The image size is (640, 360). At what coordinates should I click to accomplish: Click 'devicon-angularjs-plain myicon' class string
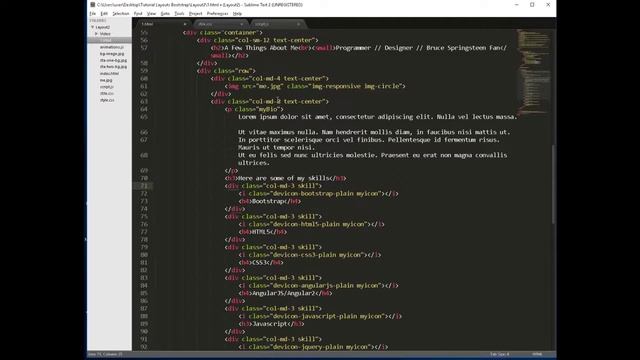click(x=327, y=285)
